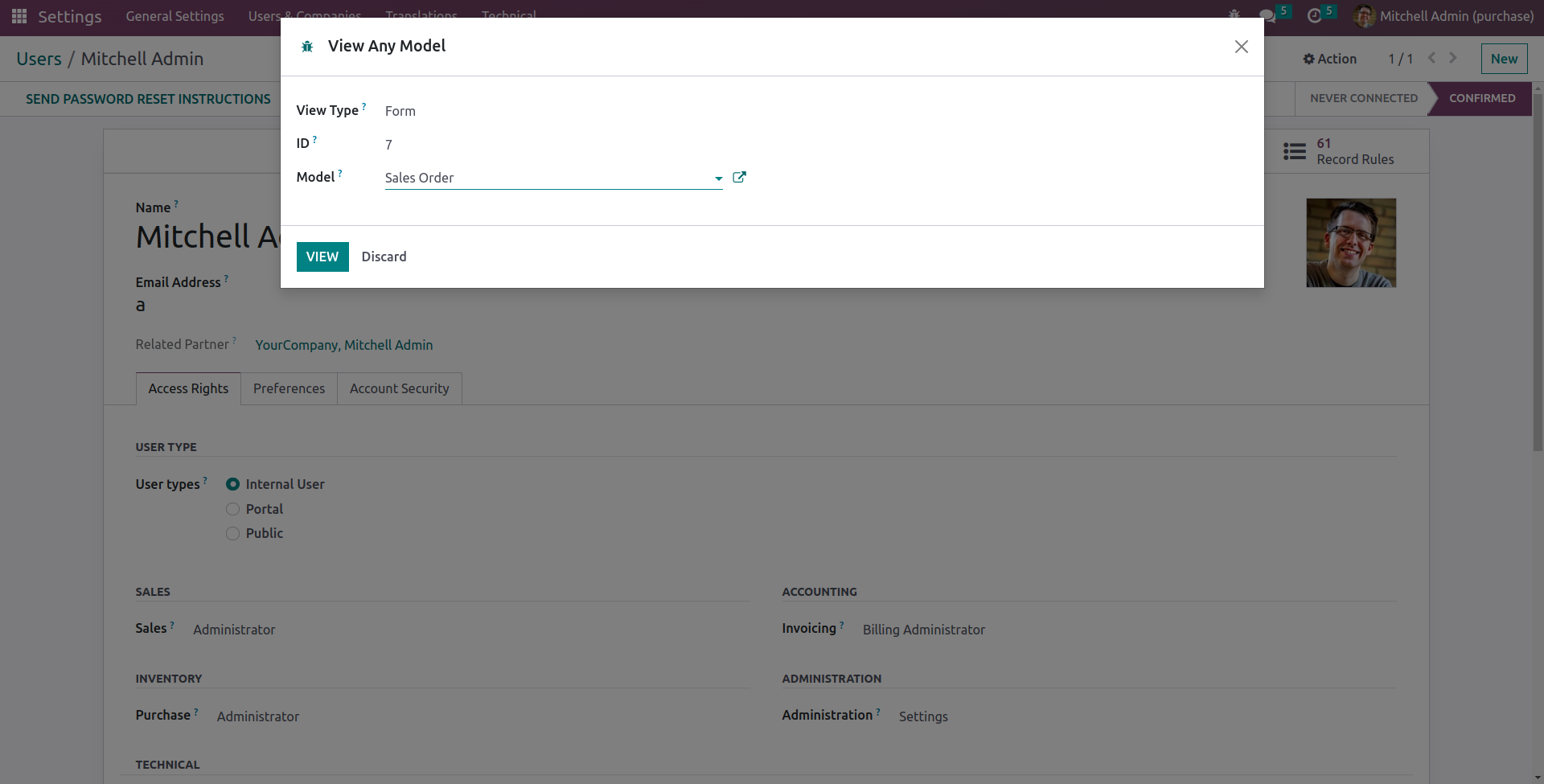Select the Public user type
This screenshot has height=784, width=1544.
[233, 533]
